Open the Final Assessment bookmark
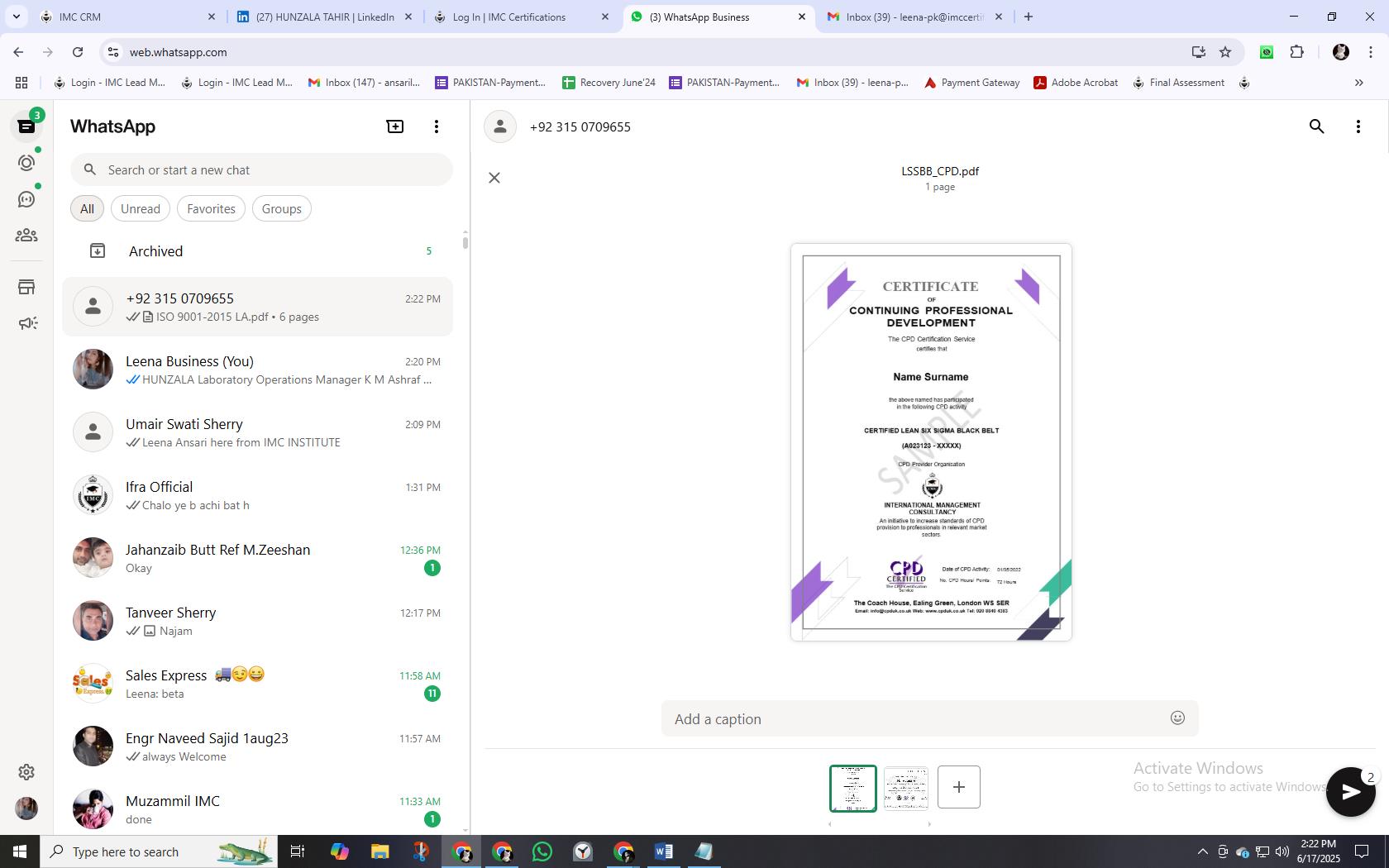The height and width of the screenshot is (868, 1389). click(1179, 83)
